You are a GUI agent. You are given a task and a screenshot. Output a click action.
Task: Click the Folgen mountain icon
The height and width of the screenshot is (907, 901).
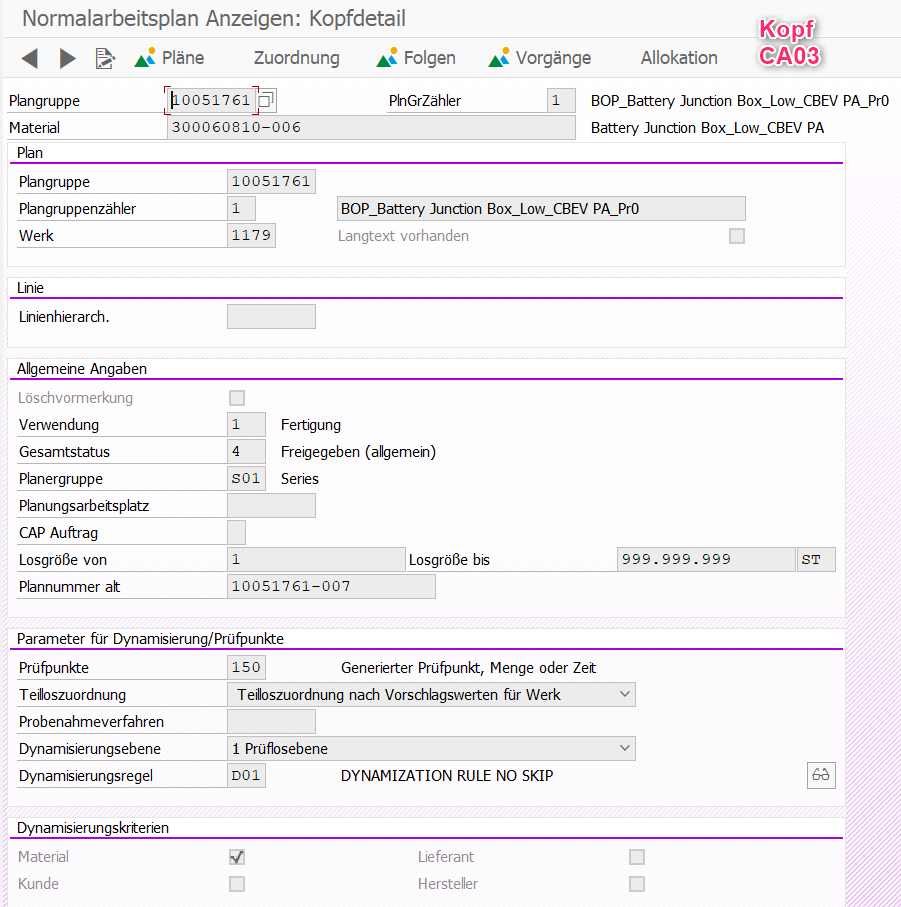click(387, 58)
